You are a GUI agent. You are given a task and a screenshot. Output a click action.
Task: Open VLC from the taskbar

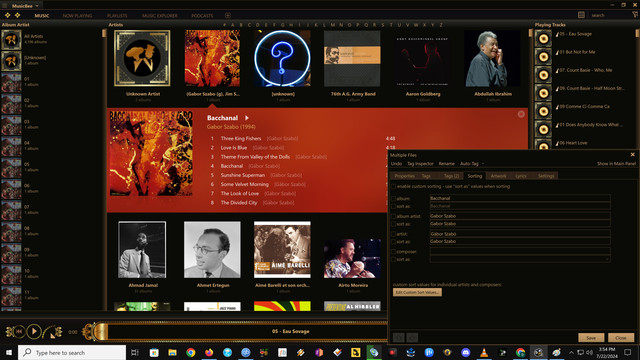click(484, 352)
